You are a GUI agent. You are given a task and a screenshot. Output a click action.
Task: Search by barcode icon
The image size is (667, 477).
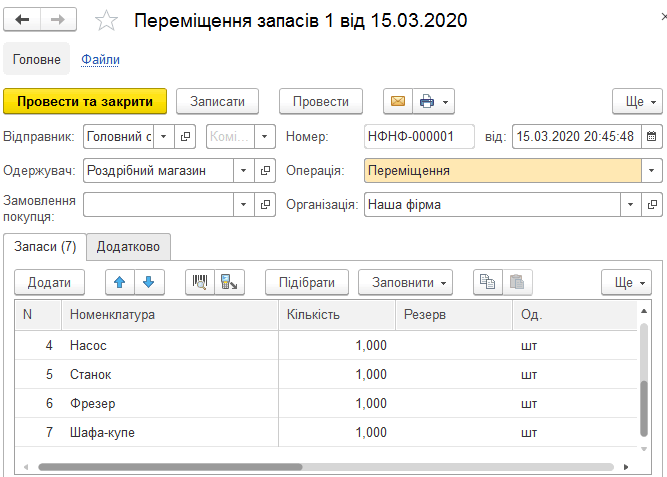coord(200,282)
